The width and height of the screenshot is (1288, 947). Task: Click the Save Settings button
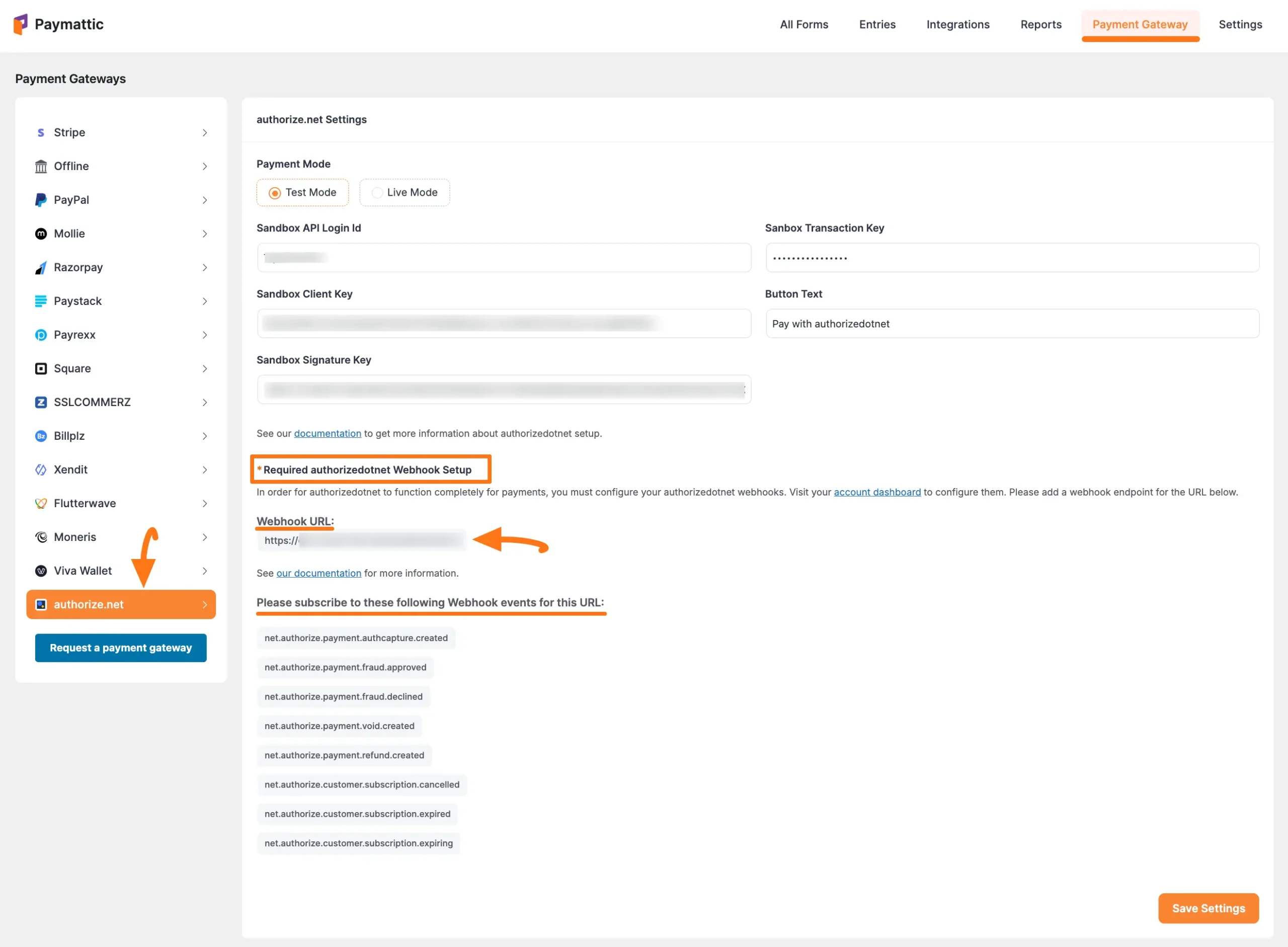(1209, 908)
